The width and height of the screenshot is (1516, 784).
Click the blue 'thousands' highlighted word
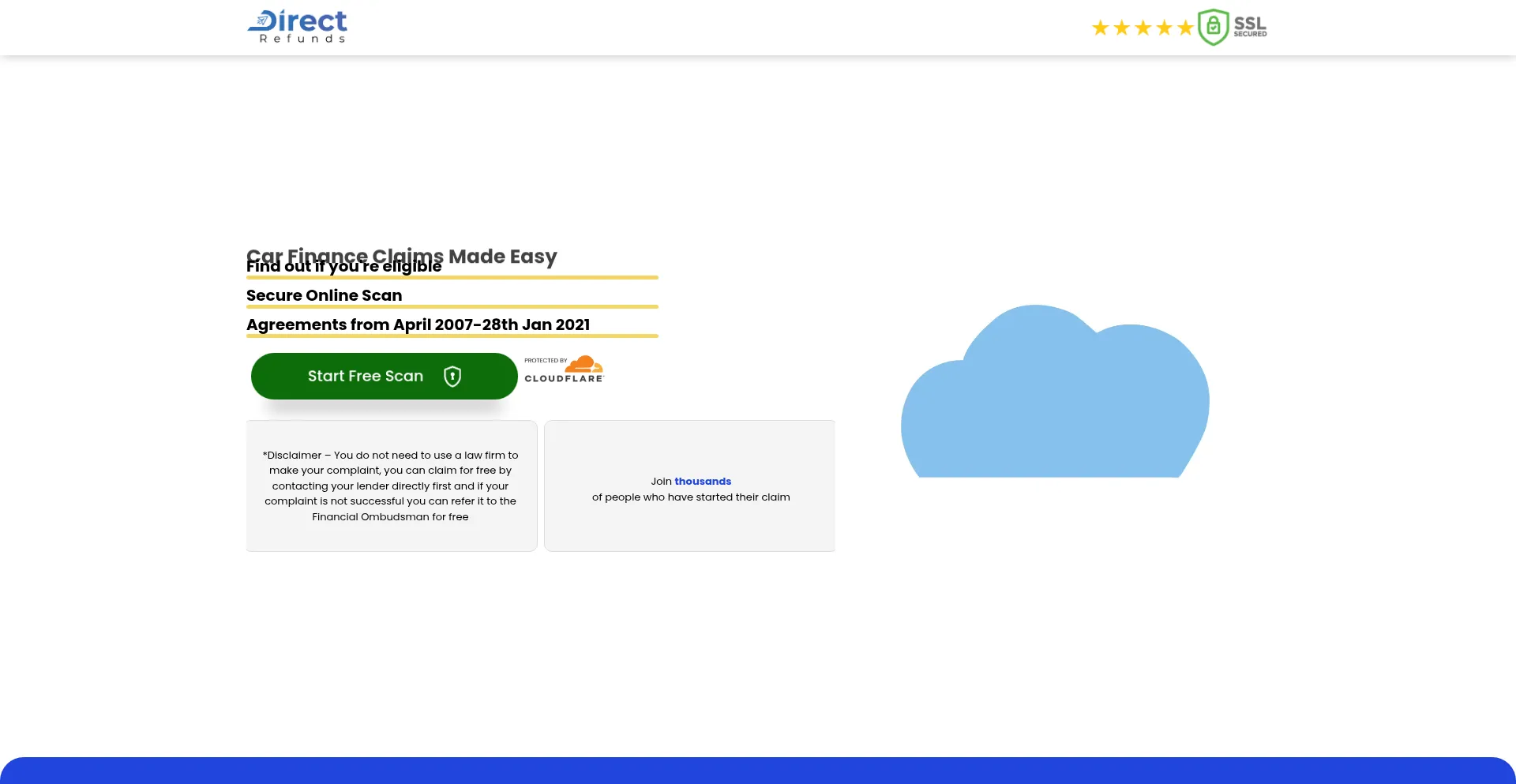click(x=703, y=482)
